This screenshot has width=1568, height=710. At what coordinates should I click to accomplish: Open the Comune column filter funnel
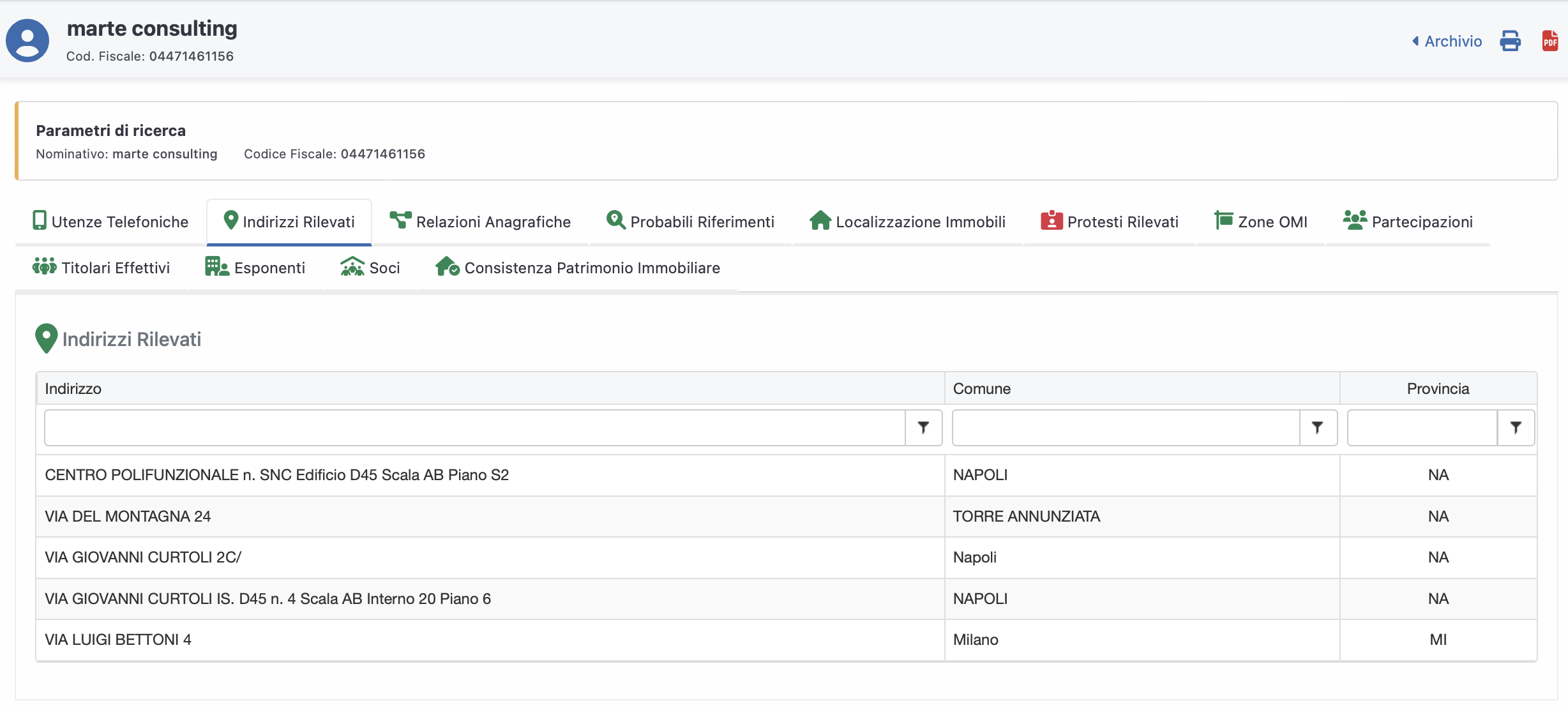[x=1317, y=428]
